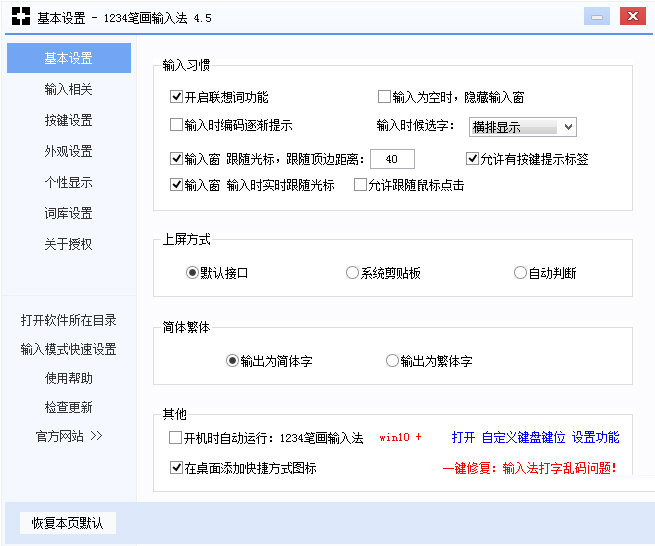Enable 输入为空时，隐藏输入窗 option
655x546 pixels.
point(384,97)
